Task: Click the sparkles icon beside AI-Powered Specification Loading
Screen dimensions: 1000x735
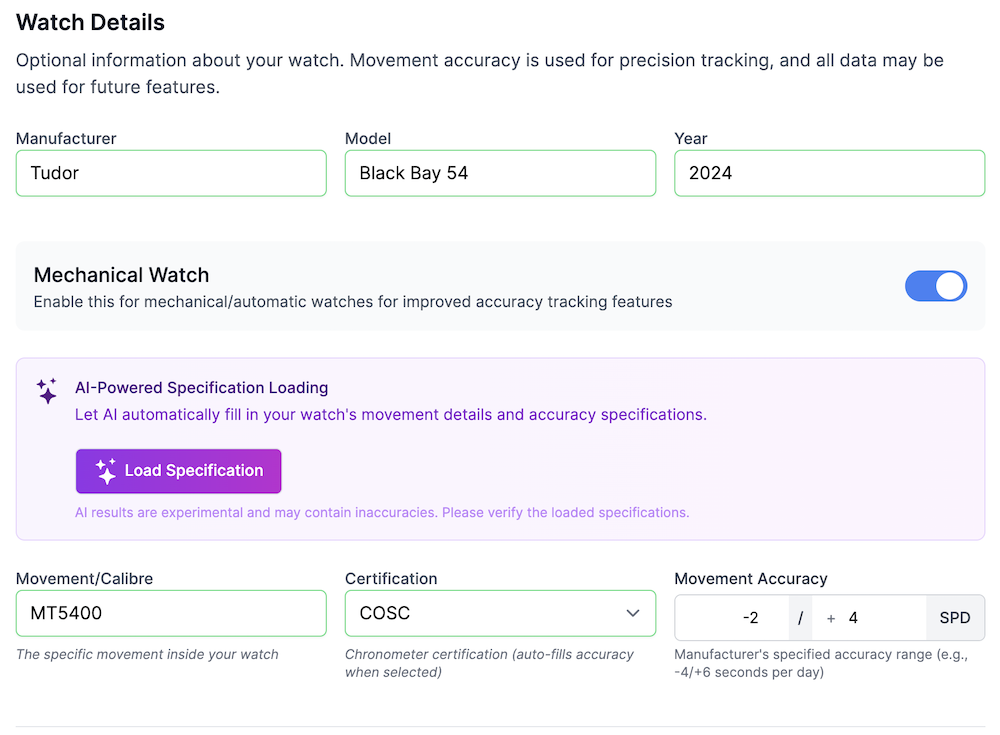Action: (x=46, y=392)
